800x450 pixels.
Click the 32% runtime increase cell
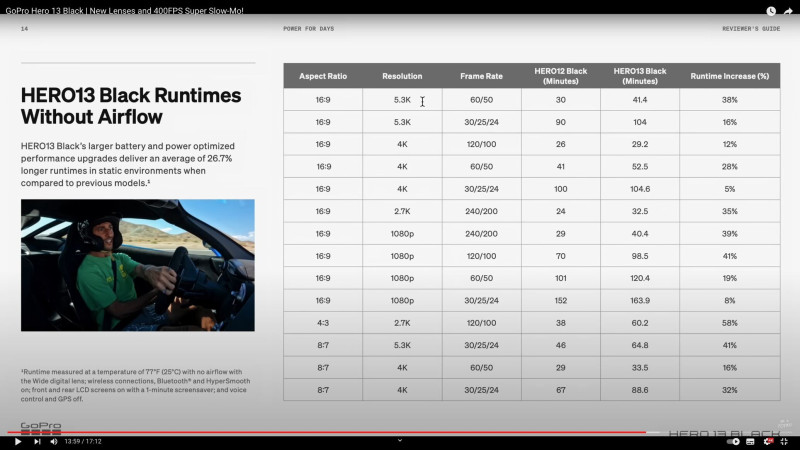tap(730, 390)
